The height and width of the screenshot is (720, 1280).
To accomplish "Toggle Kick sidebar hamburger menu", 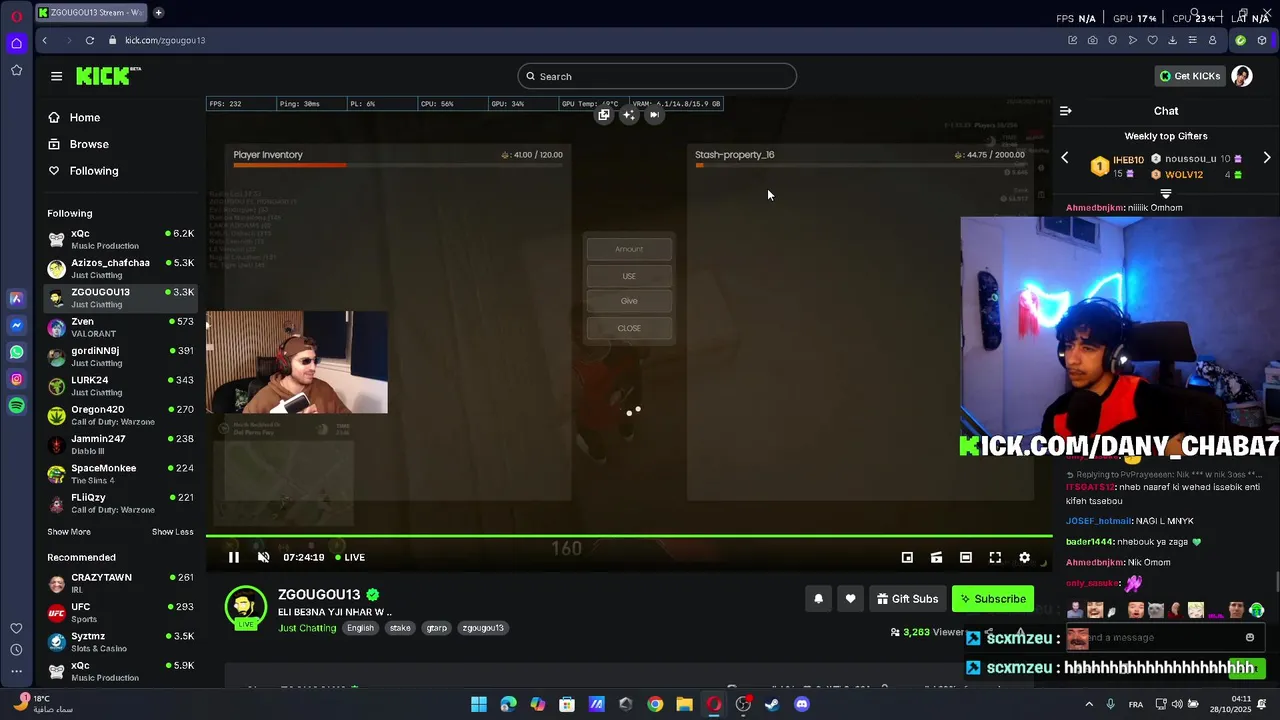I will point(56,76).
